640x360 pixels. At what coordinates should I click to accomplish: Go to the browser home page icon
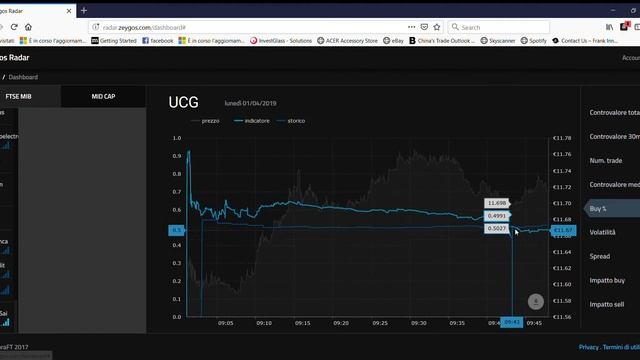tap(28, 27)
